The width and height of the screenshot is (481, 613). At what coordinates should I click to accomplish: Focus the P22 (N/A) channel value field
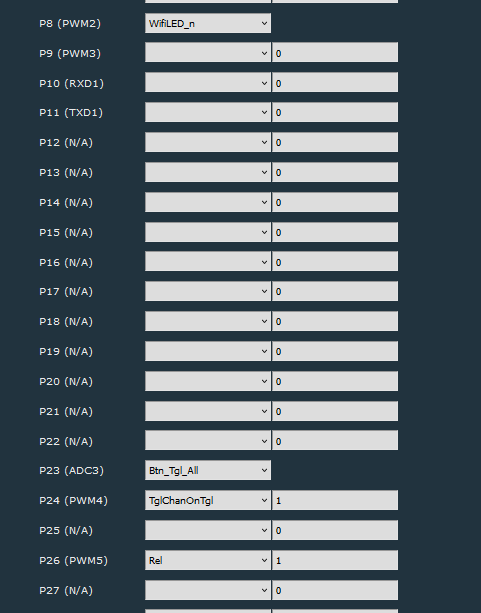click(x=335, y=441)
